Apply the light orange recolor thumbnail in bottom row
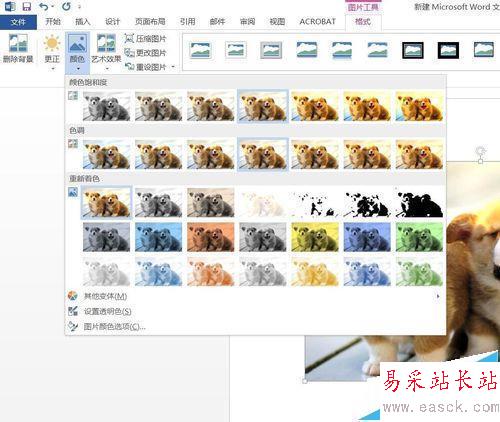 pyautogui.click(x=211, y=272)
